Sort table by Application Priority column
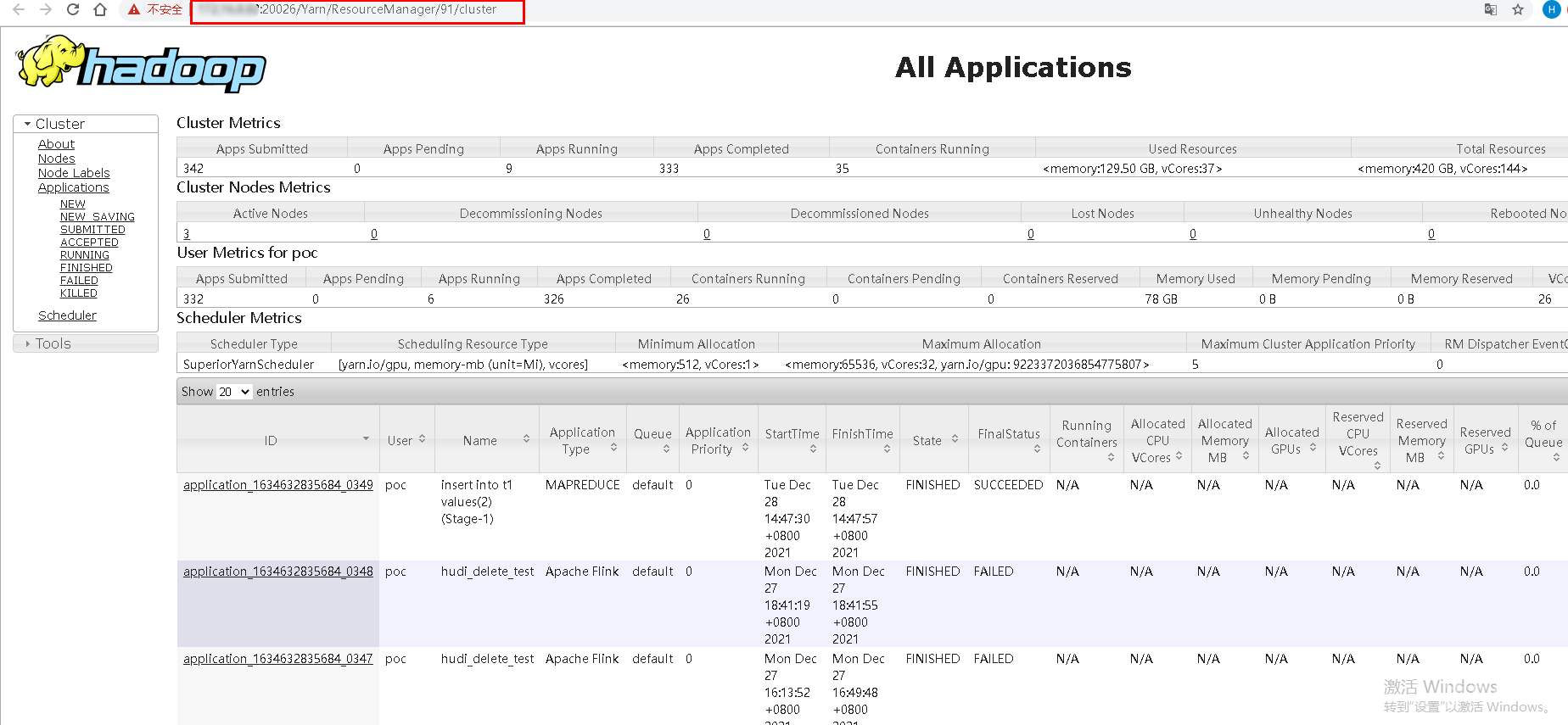Viewport: 1568px width, 725px height. (718, 440)
